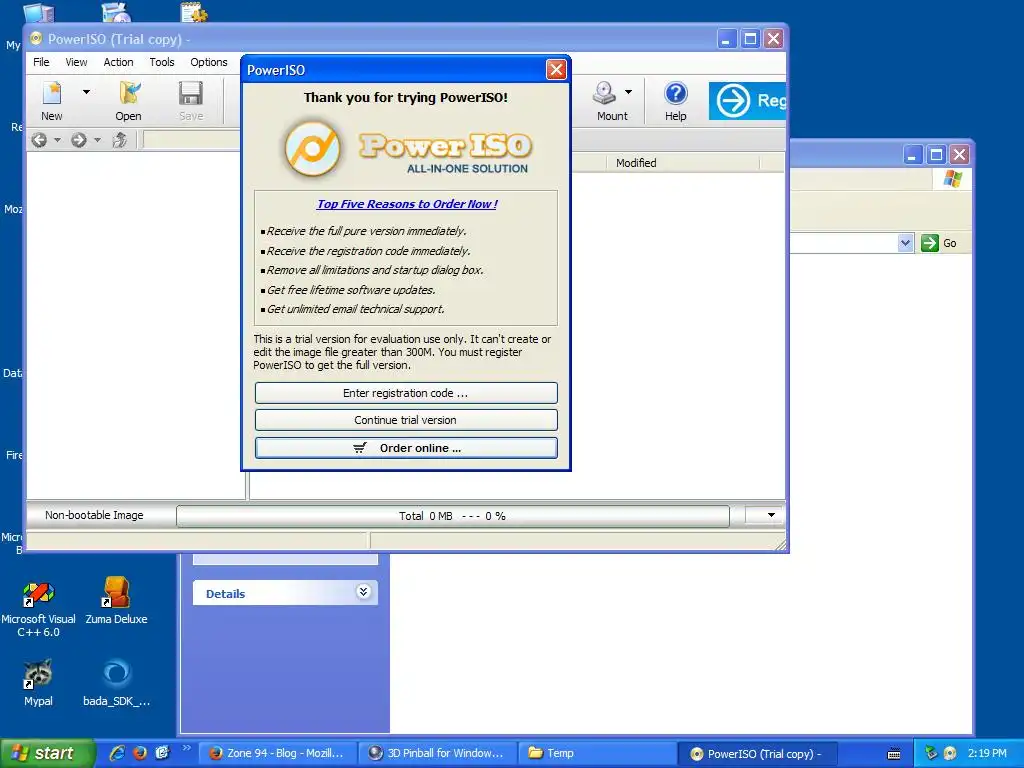Screen dimensions: 1024x768
Task: Open the media size dropdown in status bar
Action: point(771,515)
